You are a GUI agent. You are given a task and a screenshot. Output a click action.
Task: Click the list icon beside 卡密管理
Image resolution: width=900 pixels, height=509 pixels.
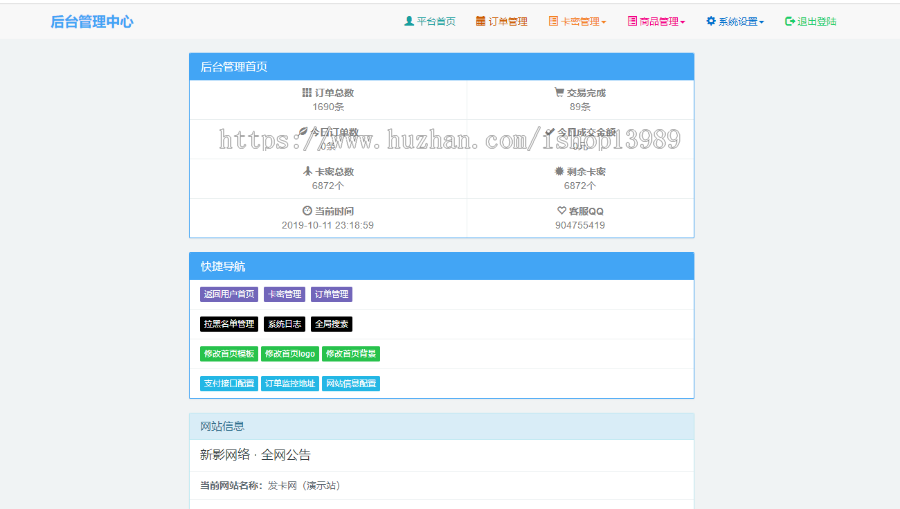tap(553, 21)
